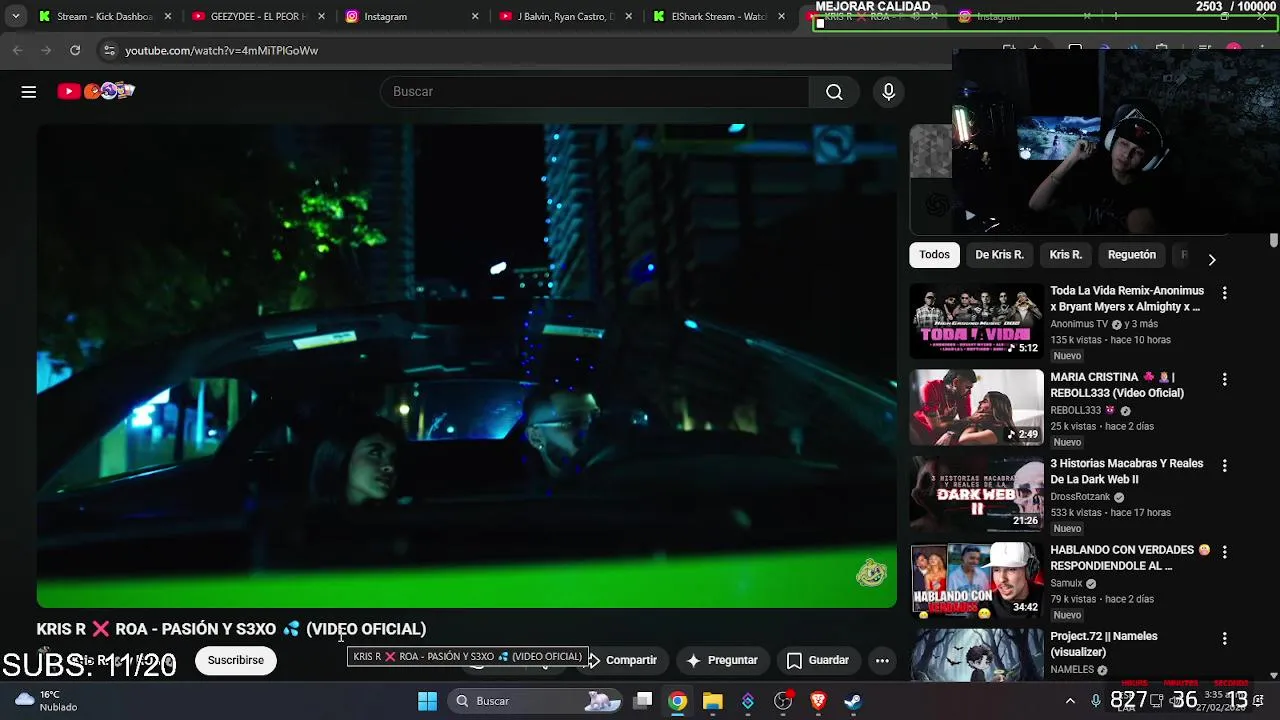Open the YouTube guide hamburger menu
The image size is (1280, 720).
tap(29, 92)
